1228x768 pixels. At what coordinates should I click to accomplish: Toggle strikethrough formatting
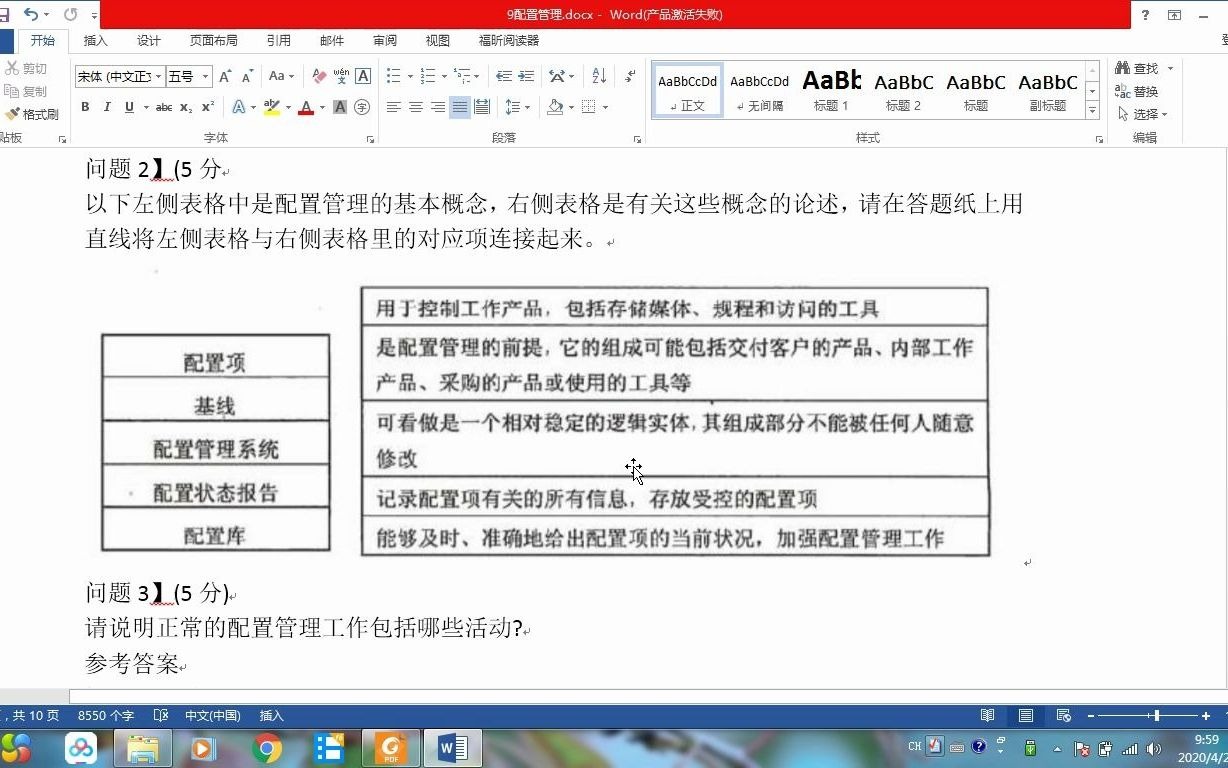(x=165, y=107)
